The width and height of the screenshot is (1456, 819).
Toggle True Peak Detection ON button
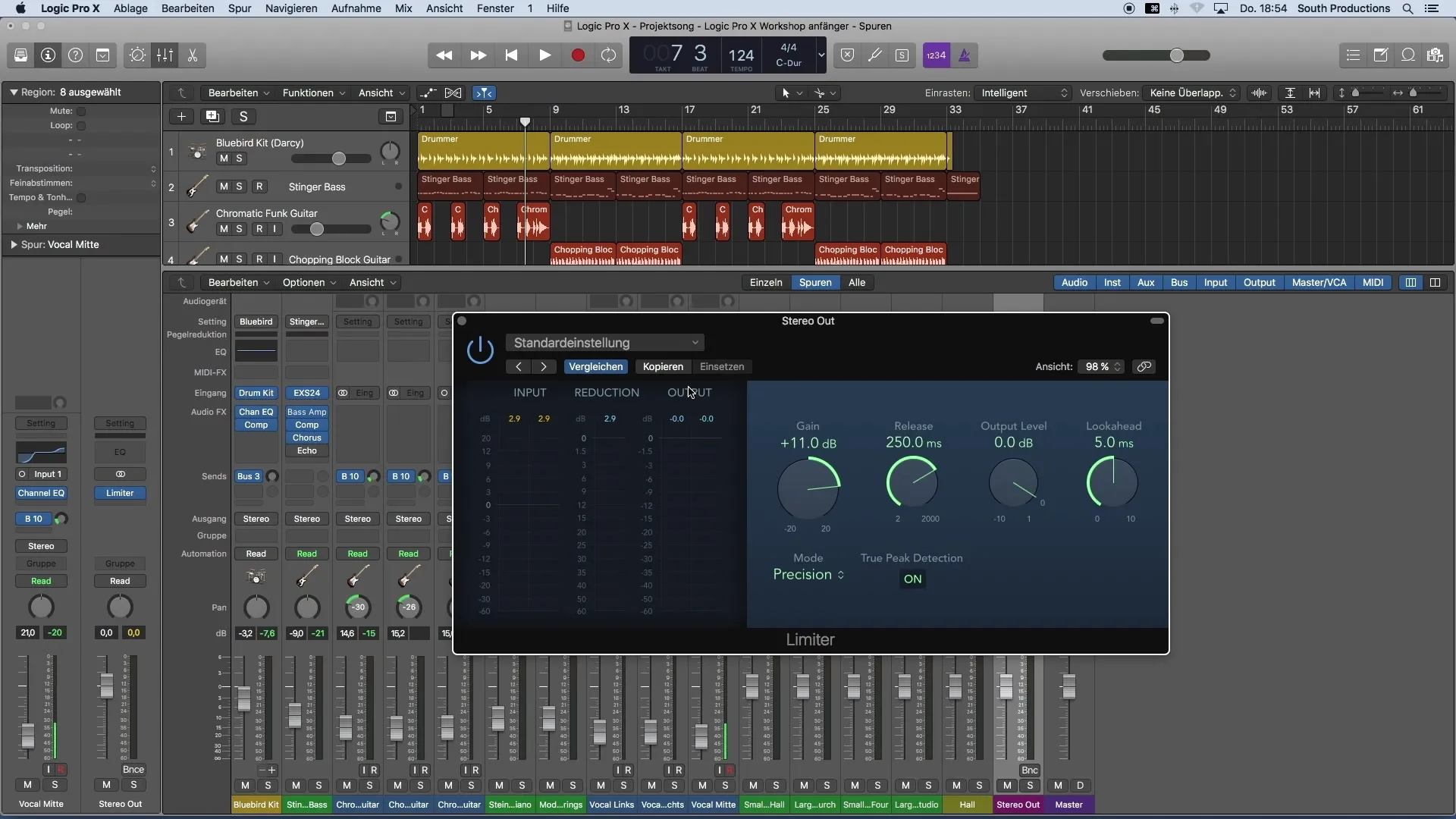tap(911, 578)
